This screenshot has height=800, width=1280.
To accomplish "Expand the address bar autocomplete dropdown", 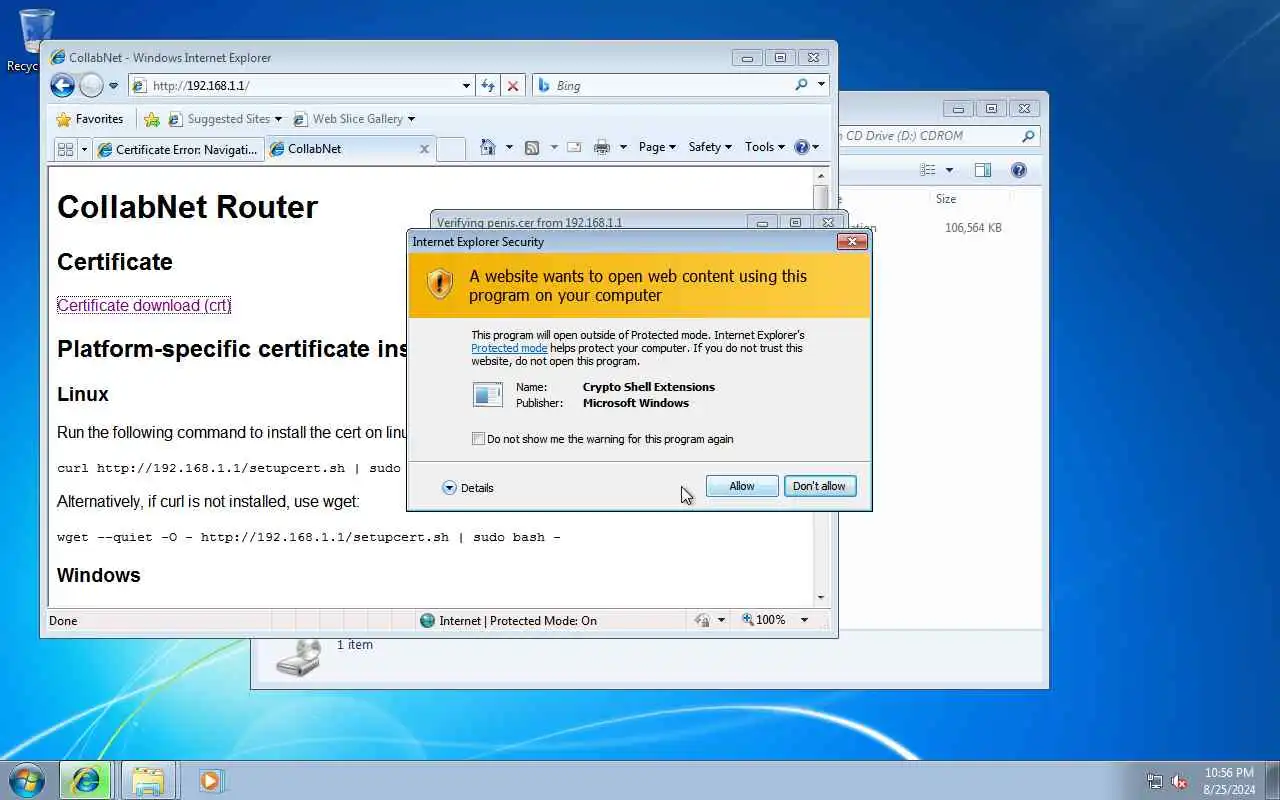I will point(466,86).
